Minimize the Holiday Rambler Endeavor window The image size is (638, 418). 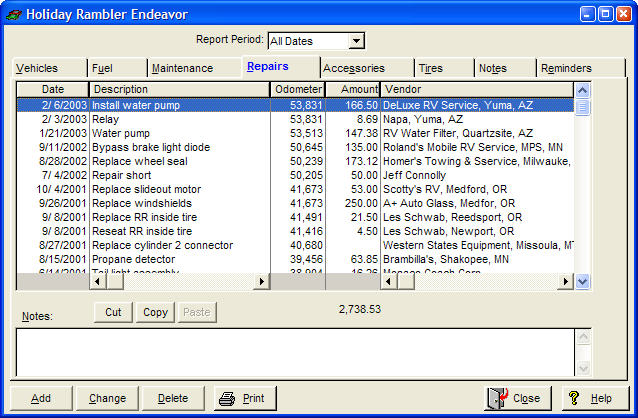coord(587,14)
